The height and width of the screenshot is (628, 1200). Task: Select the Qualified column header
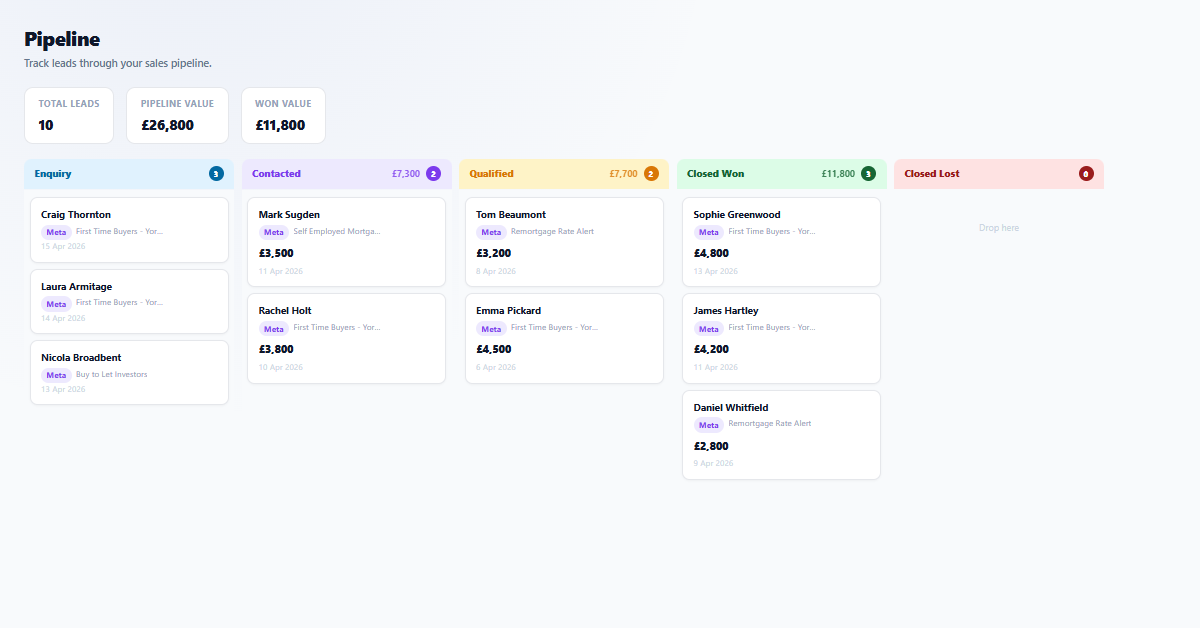pyautogui.click(x=564, y=174)
